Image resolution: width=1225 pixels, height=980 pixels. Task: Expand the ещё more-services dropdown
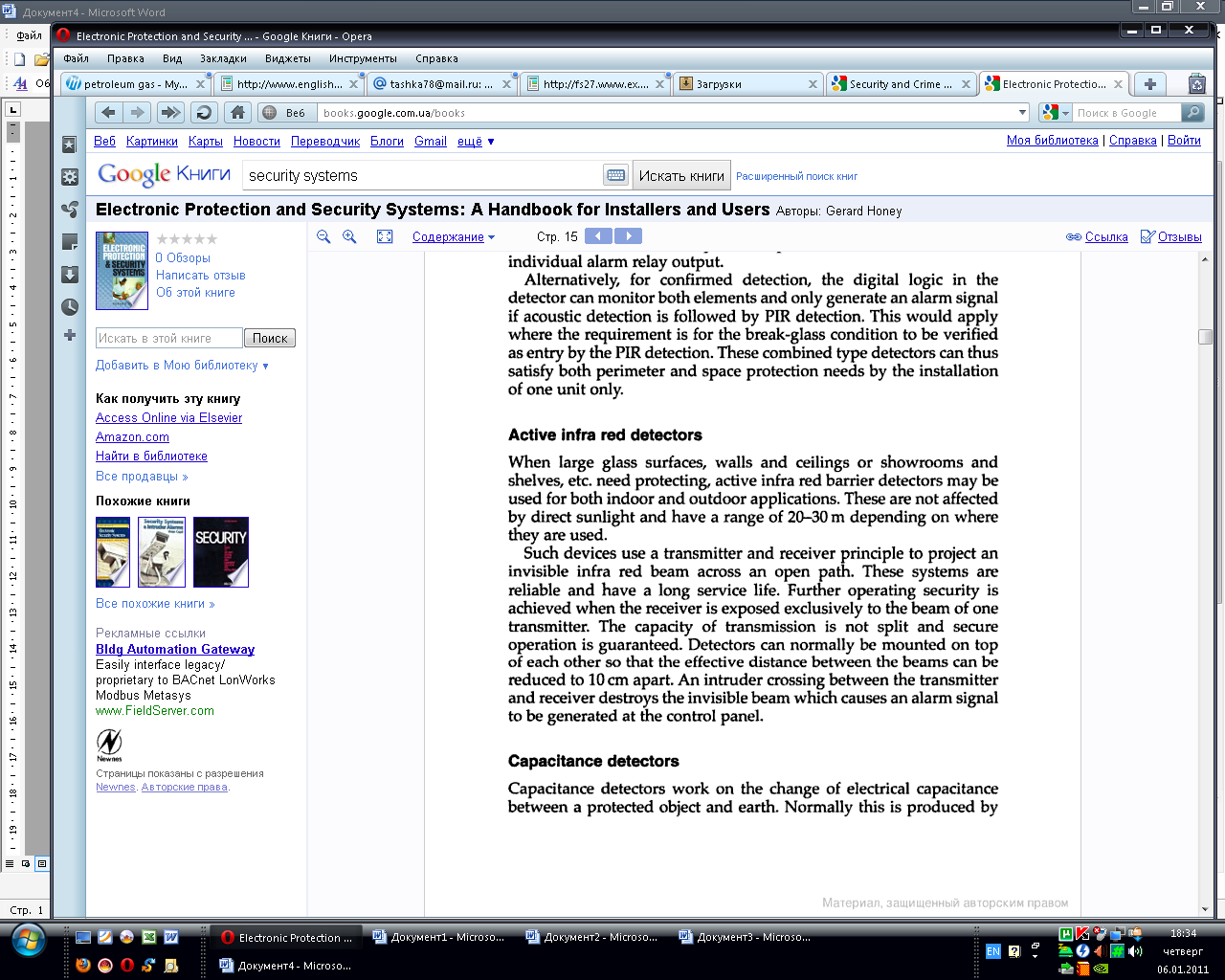click(476, 141)
